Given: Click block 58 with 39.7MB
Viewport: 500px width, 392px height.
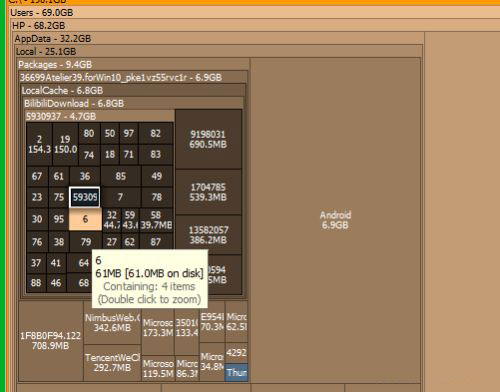Looking at the screenshot, I should point(156,220).
